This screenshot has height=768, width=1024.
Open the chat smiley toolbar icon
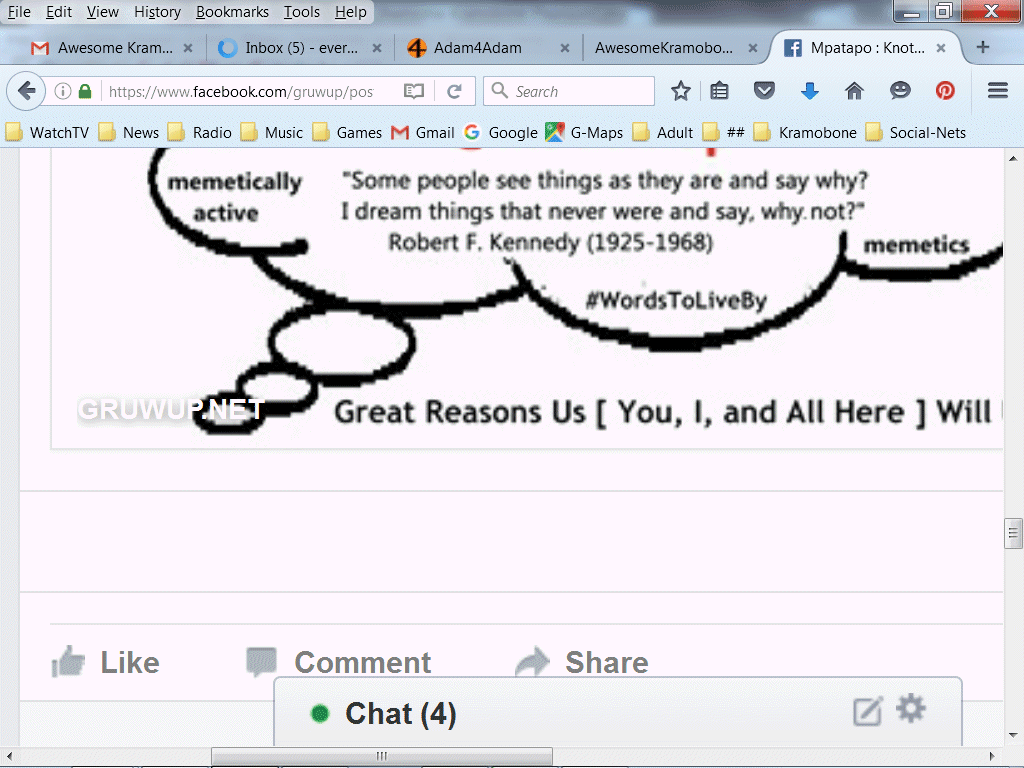(x=900, y=91)
